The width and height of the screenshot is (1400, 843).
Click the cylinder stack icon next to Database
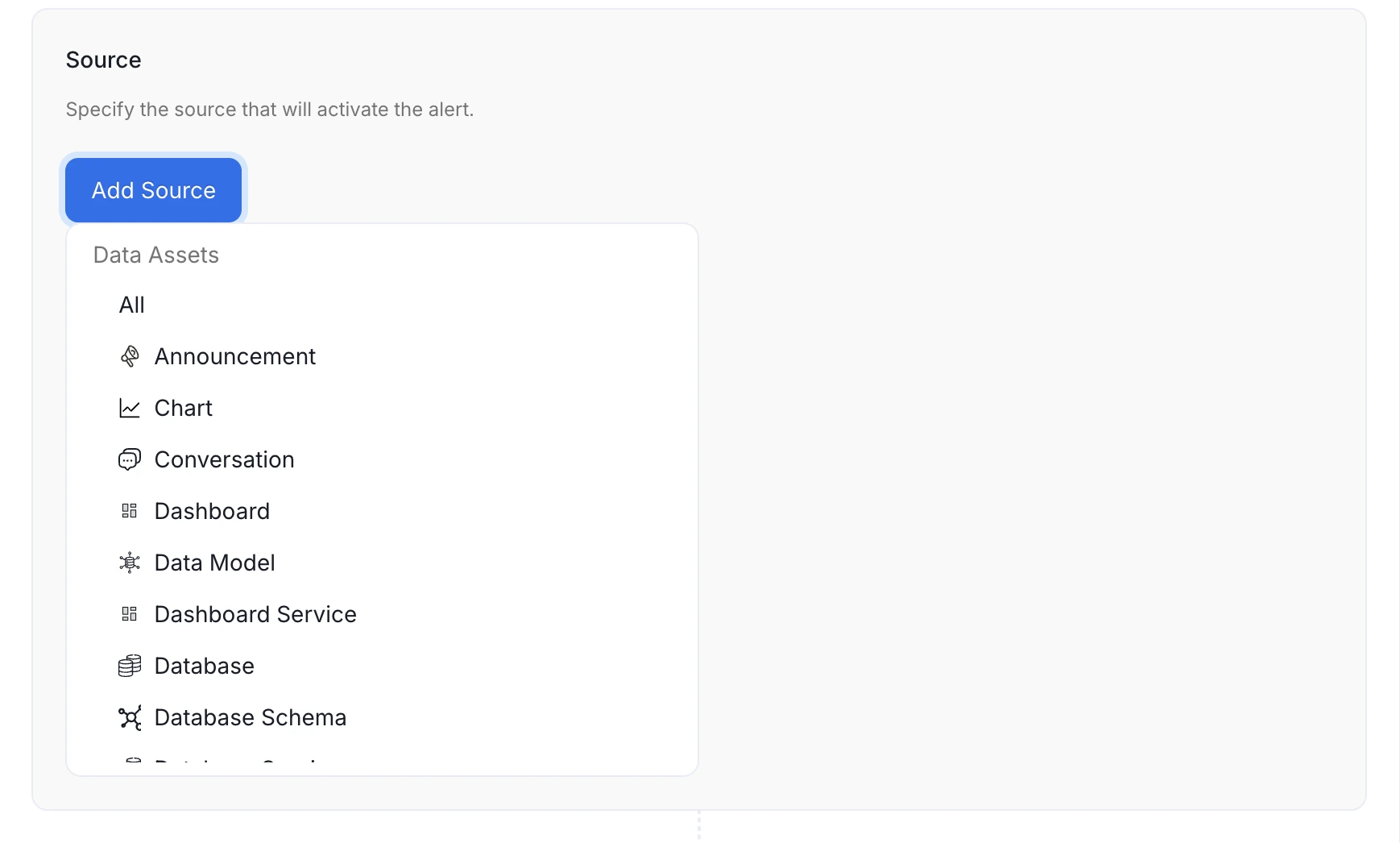click(x=130, y=666)
